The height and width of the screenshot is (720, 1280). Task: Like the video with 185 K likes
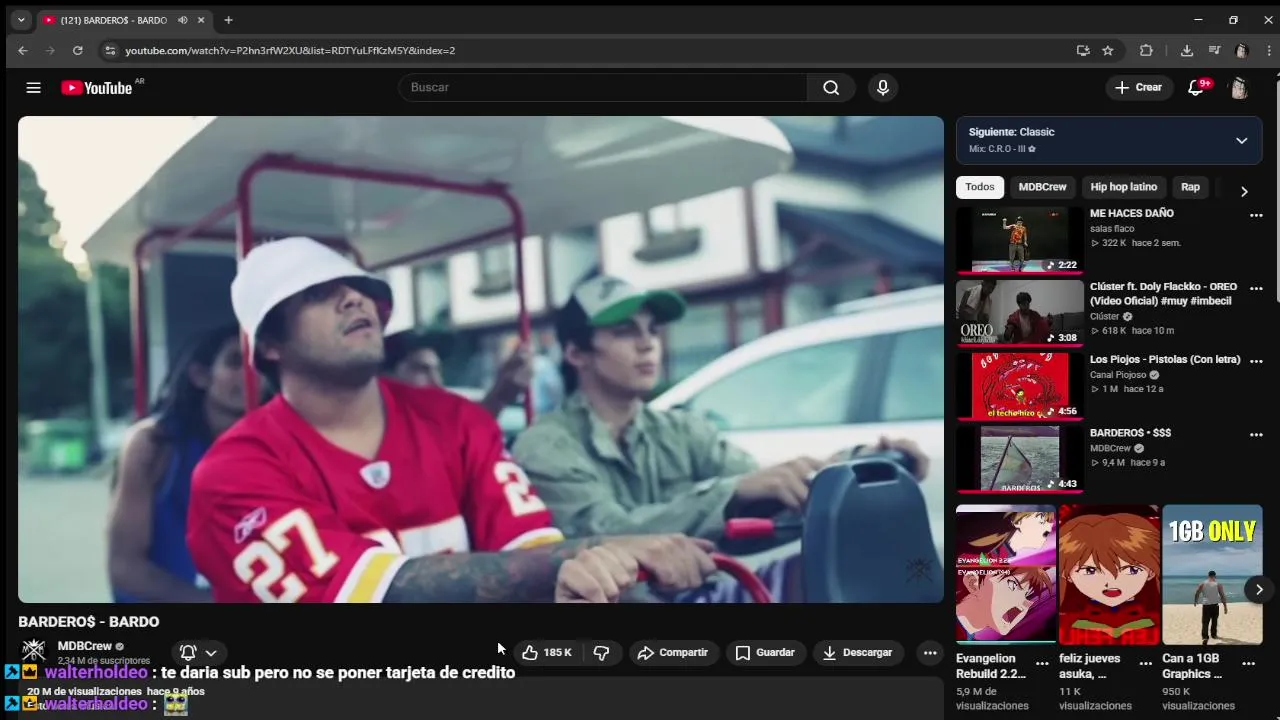pos(547,653)
